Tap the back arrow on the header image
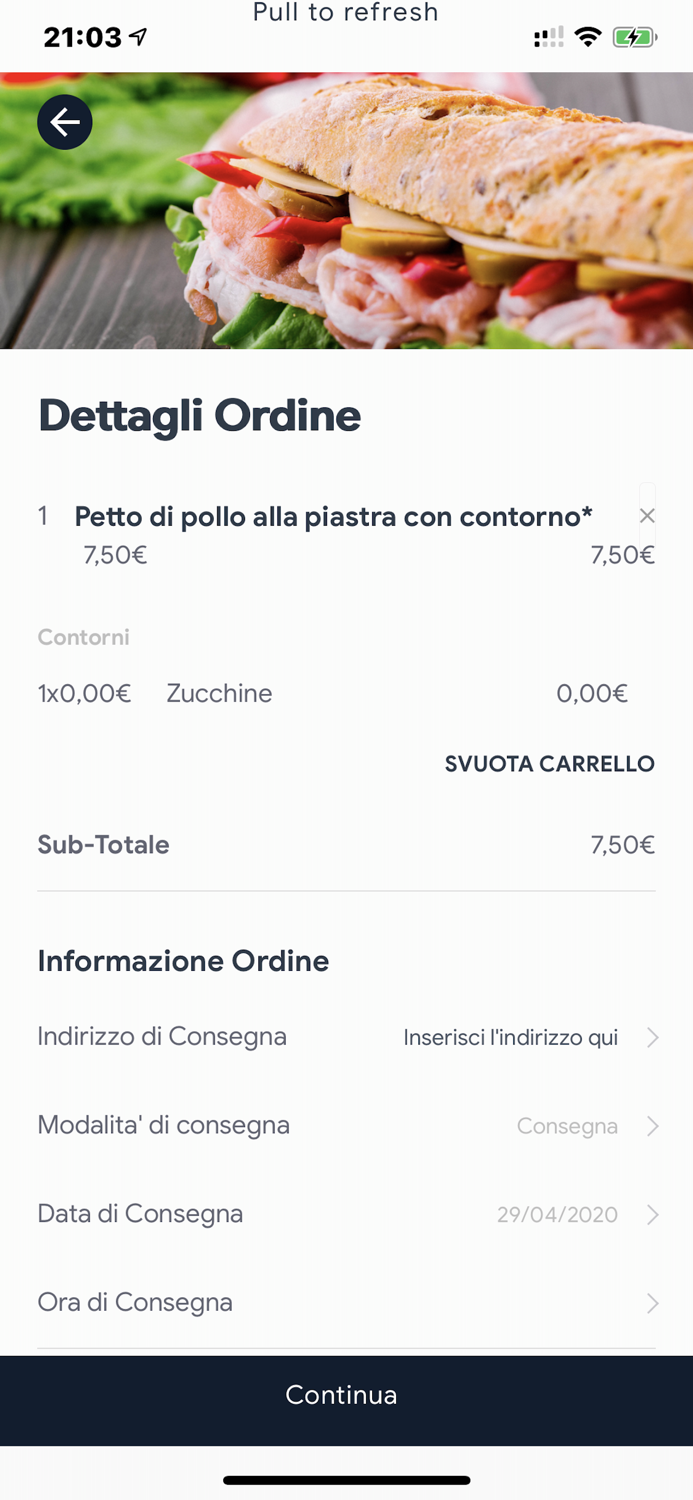Image resolution: width=693 pixels, height=1500 pixels. pos(64,121)
